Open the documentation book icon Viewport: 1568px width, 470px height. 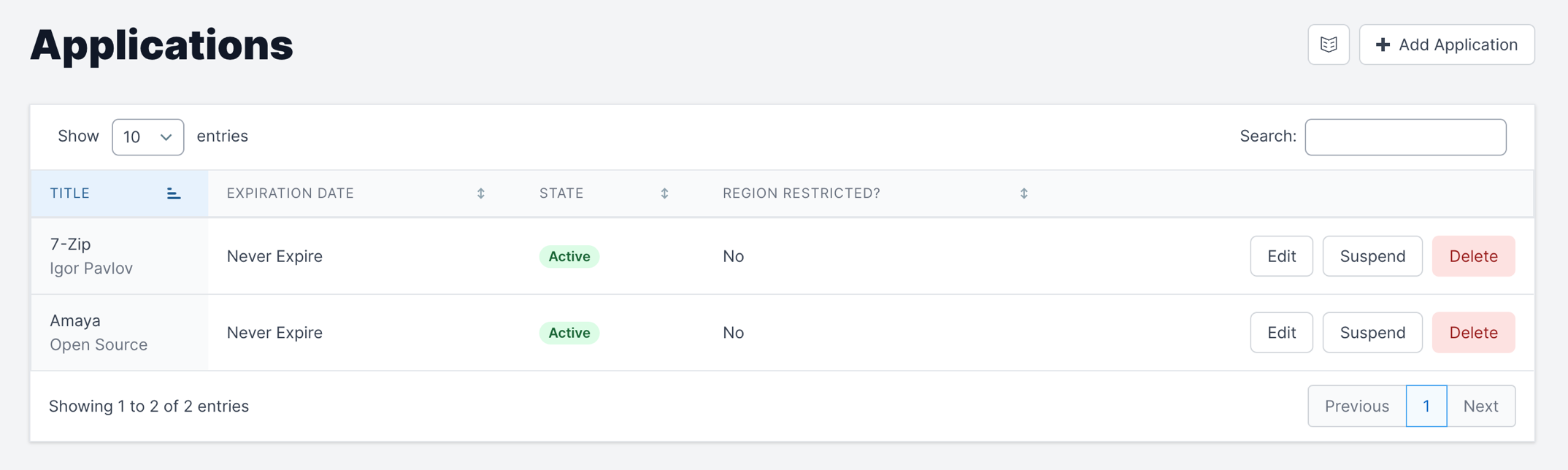point(1328,45)
